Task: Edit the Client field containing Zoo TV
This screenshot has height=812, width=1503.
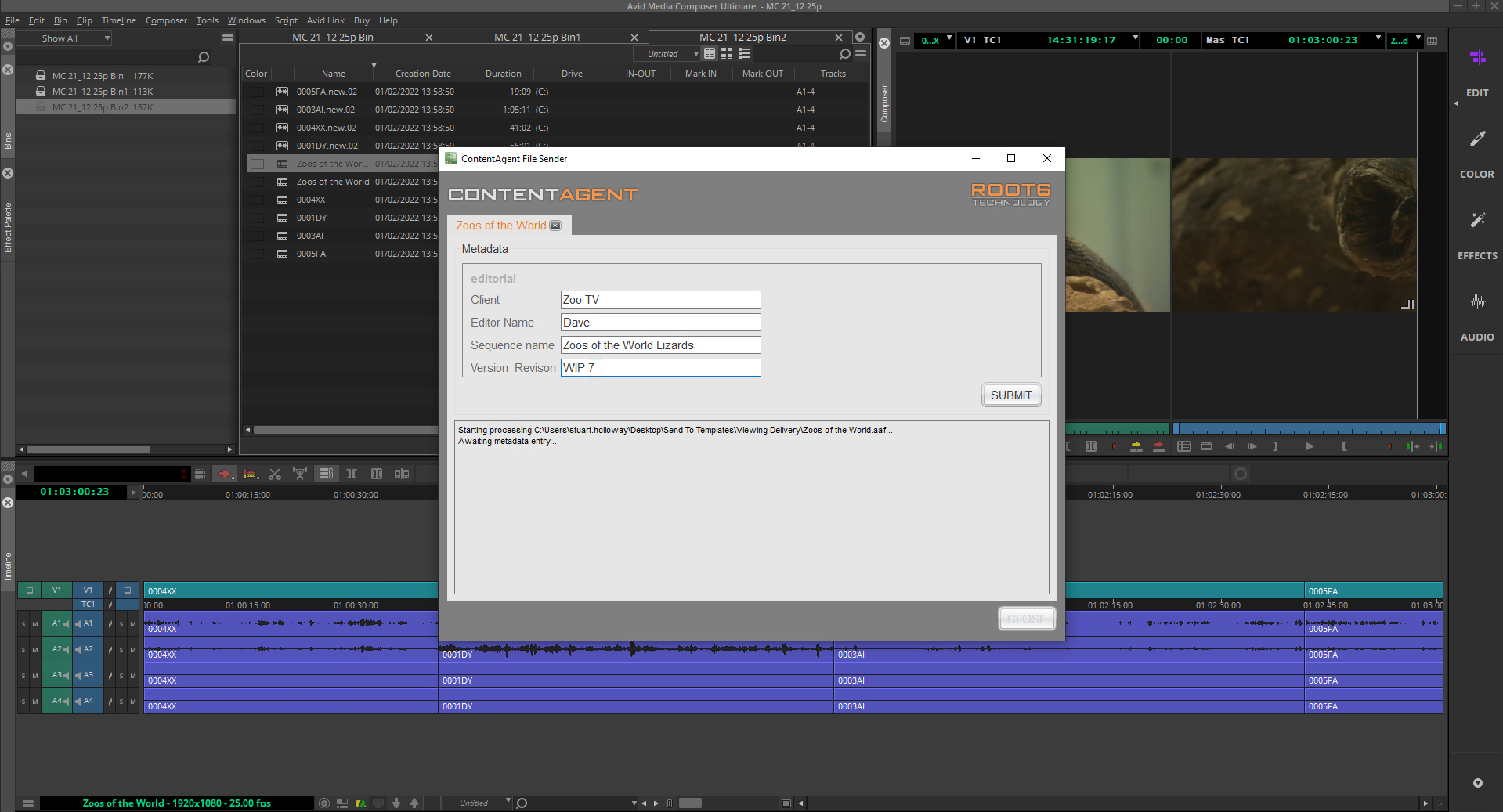Action: click(x=660, y=300)
